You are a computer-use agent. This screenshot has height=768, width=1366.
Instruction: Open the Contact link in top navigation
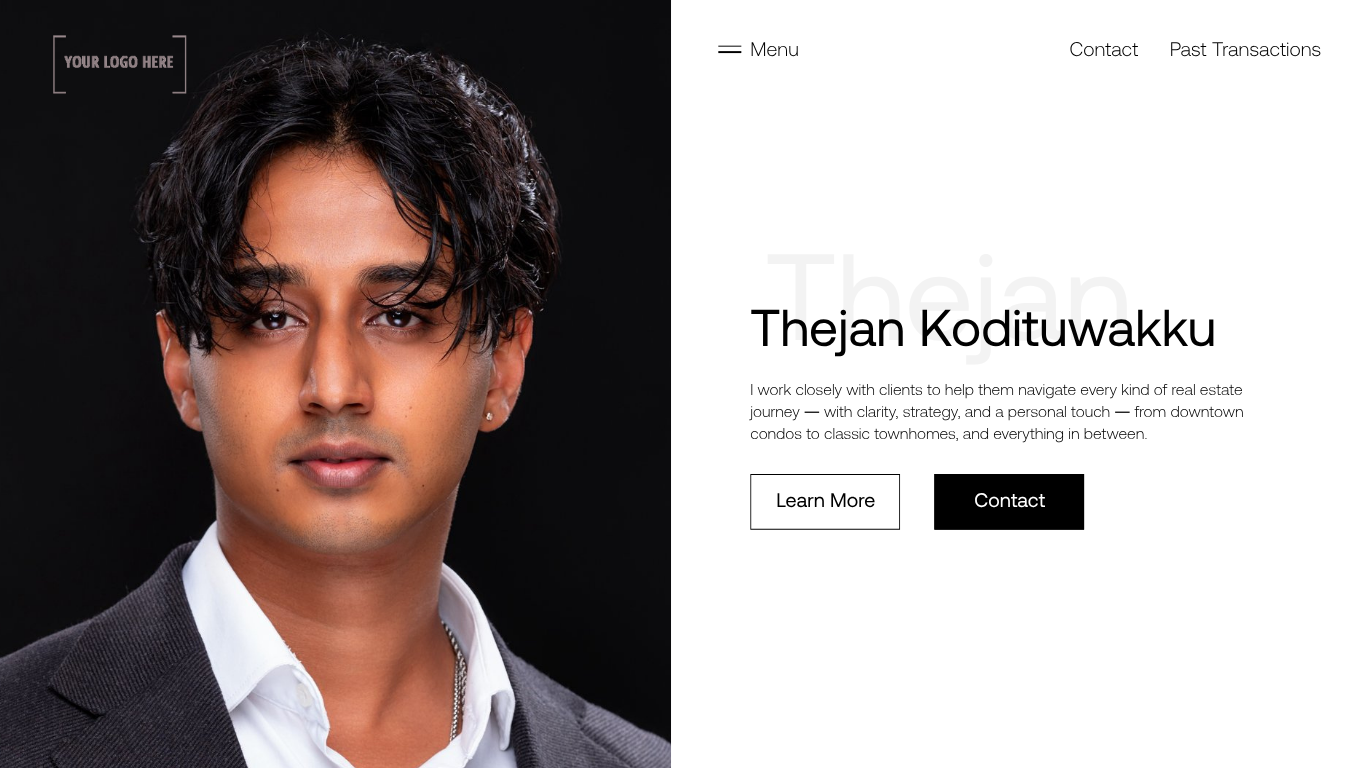1103,49
